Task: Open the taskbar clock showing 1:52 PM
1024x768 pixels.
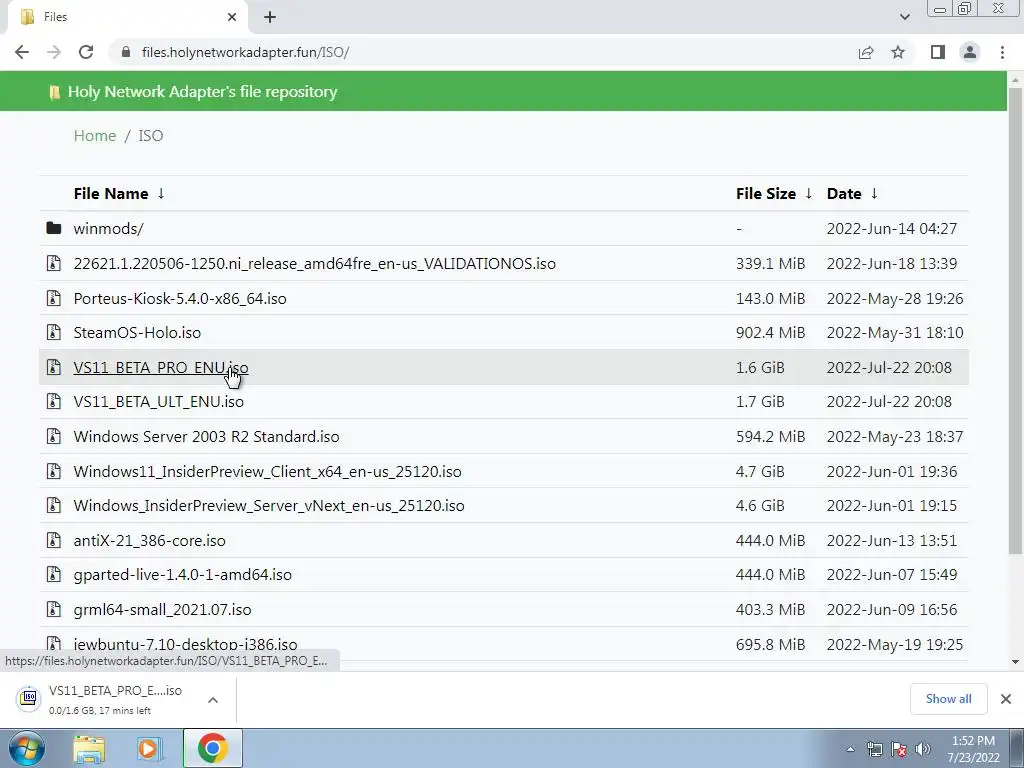Action: click(x=973, y=749)
